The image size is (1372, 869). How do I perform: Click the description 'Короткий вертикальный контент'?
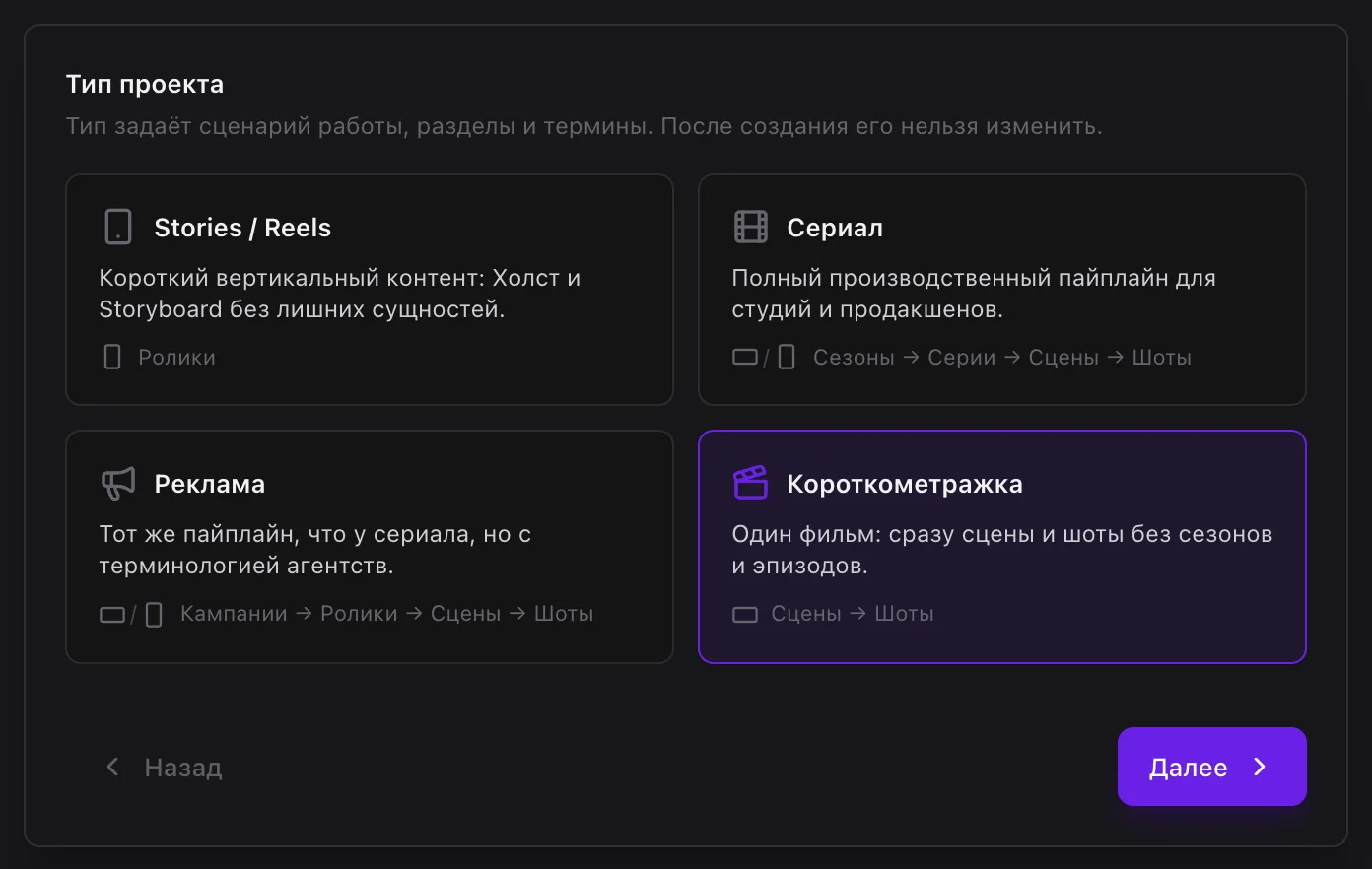340,294
